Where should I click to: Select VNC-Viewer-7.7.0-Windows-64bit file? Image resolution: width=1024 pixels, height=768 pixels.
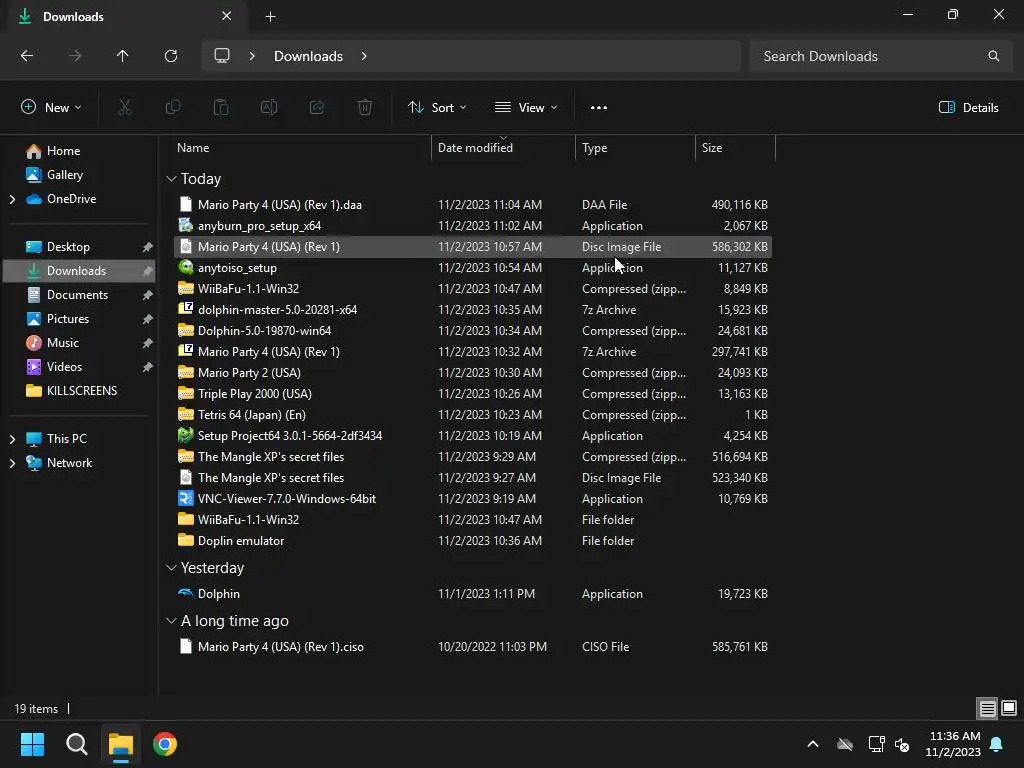coord(473,499)
